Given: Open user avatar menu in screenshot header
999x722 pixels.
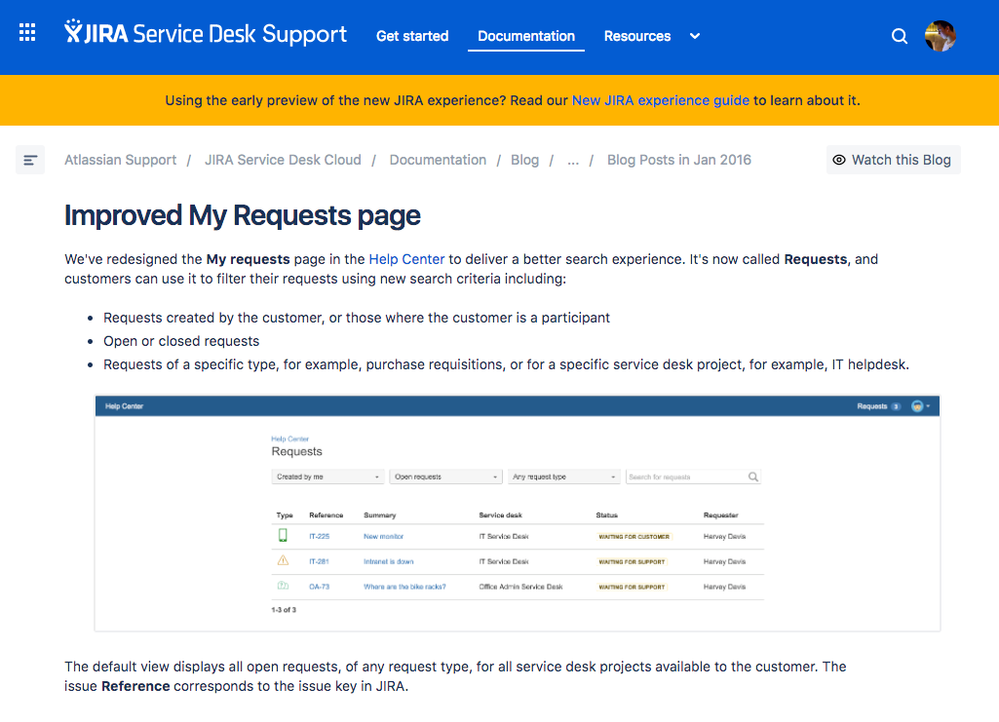Looking at the screenshot, I should [921, 406].
